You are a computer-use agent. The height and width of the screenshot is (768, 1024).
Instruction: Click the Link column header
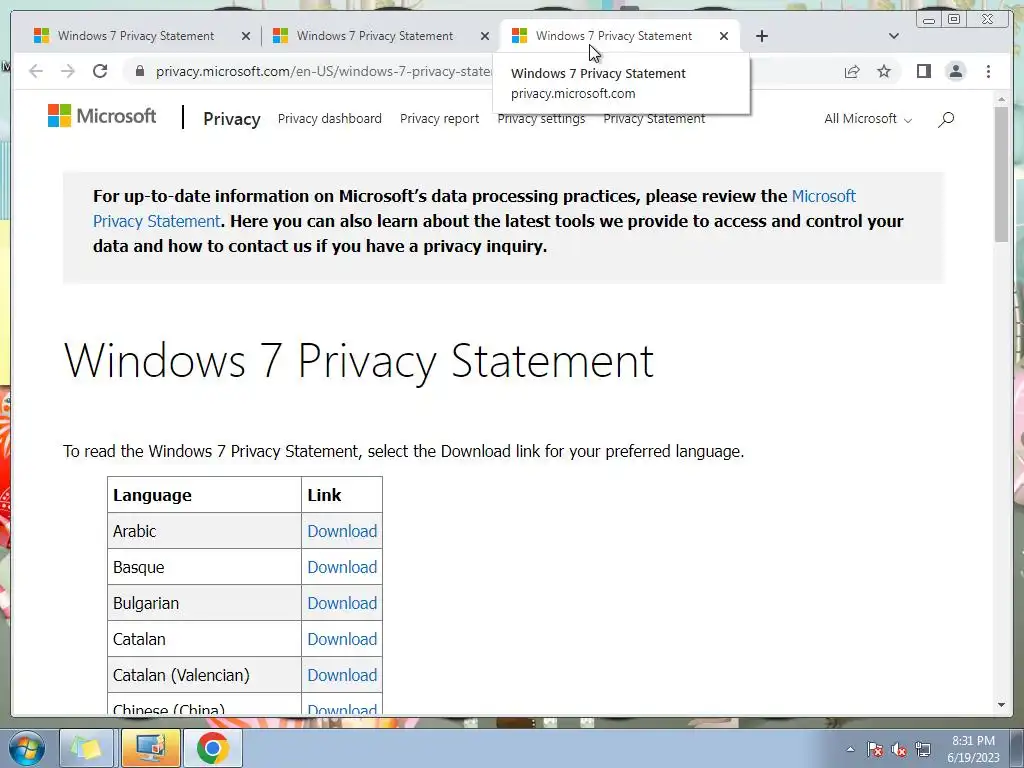pos(342,494)
